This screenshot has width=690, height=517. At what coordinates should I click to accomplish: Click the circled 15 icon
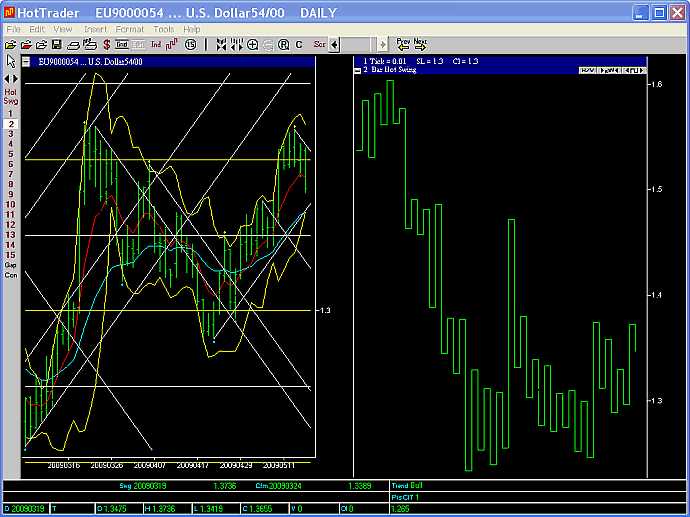(190, 44)
